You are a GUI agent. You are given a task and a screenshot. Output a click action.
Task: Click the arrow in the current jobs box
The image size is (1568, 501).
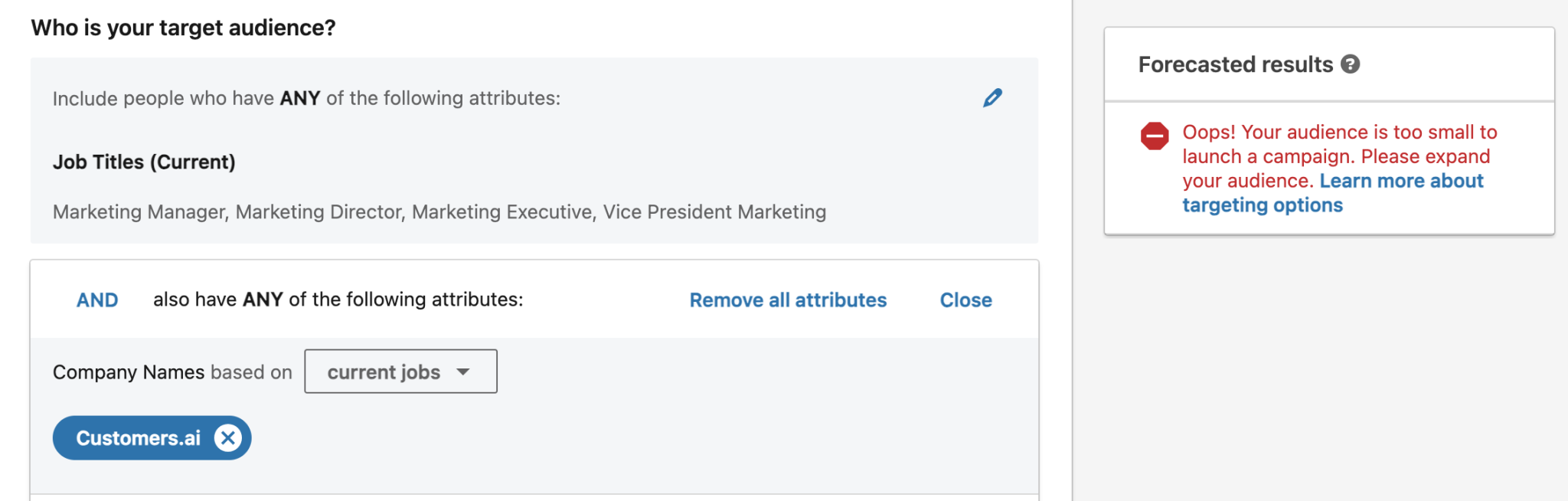(x=463, y=372)
